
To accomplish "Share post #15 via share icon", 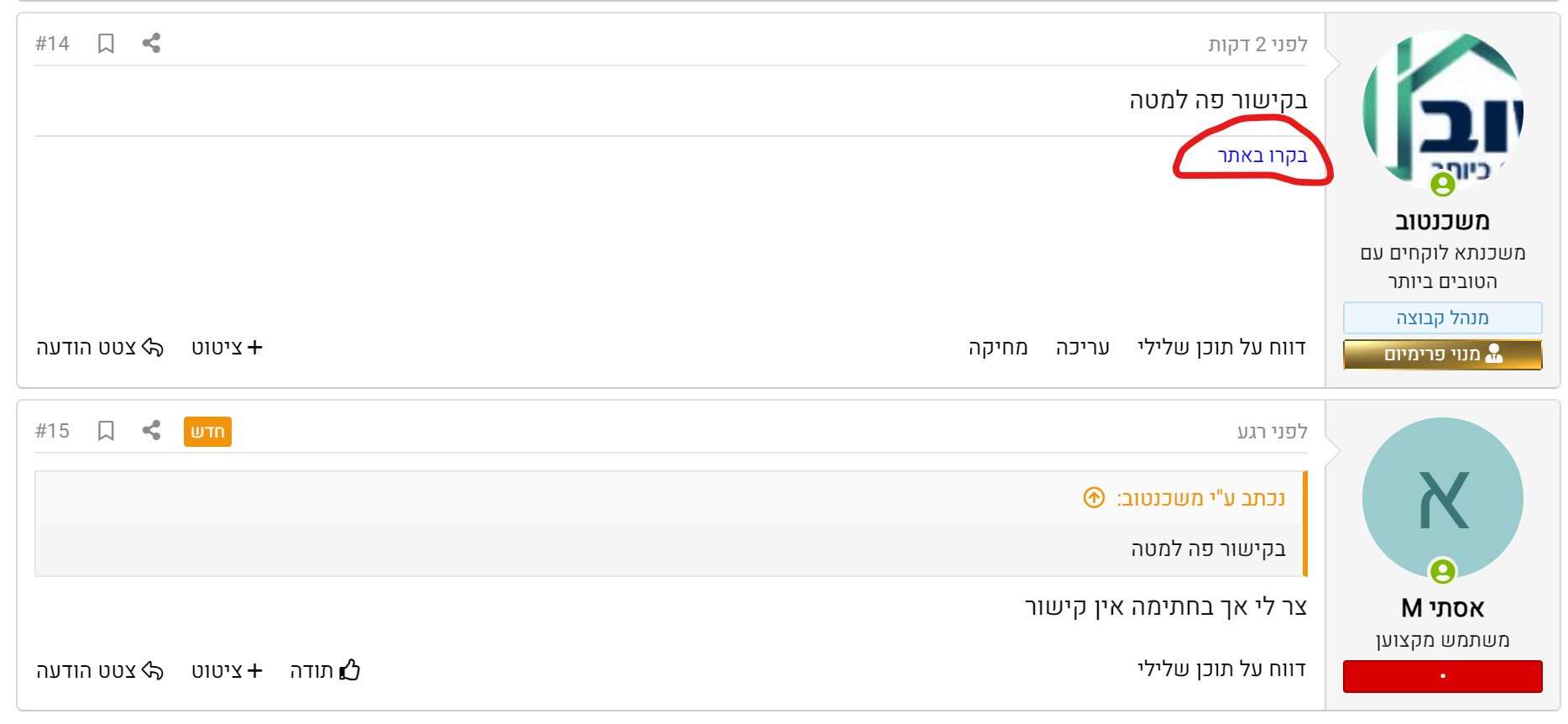I will point(151,431).
